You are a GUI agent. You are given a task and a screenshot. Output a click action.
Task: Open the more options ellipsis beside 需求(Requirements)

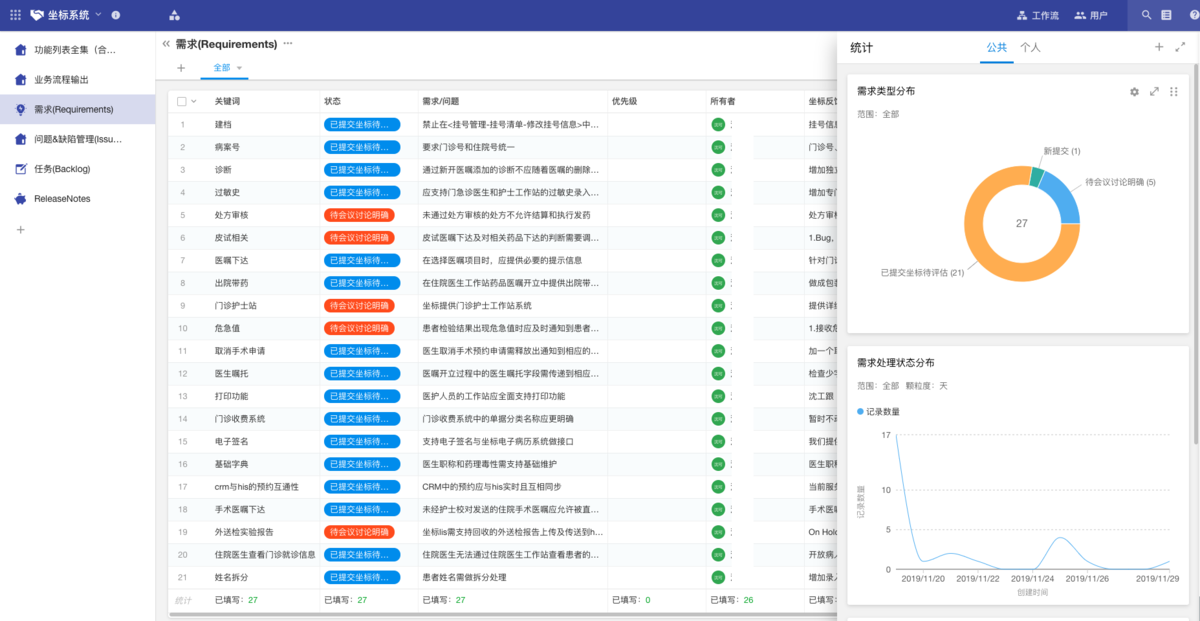288,44
